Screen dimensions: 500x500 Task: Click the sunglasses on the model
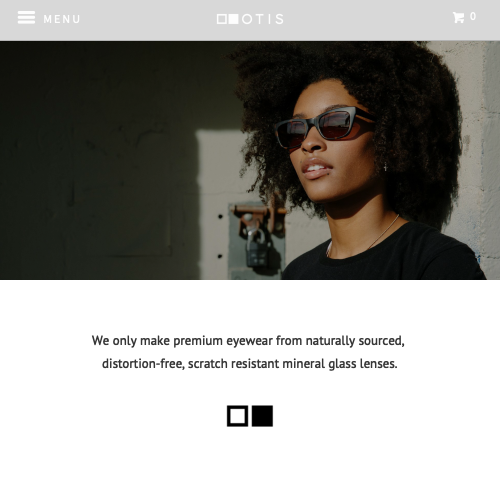pyautogui.click(x=323, y=127)
